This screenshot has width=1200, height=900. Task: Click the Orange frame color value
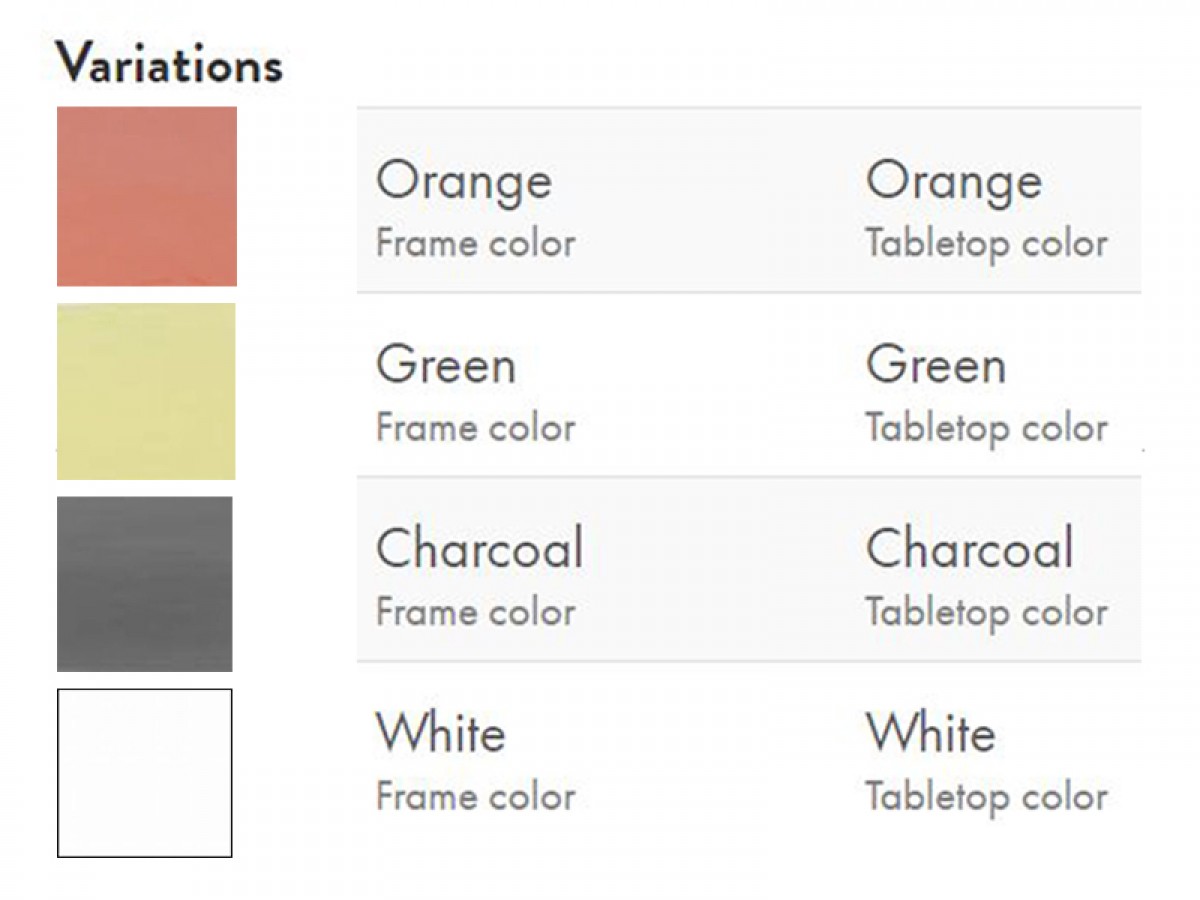pyautogui.click(x=464, y=183)
